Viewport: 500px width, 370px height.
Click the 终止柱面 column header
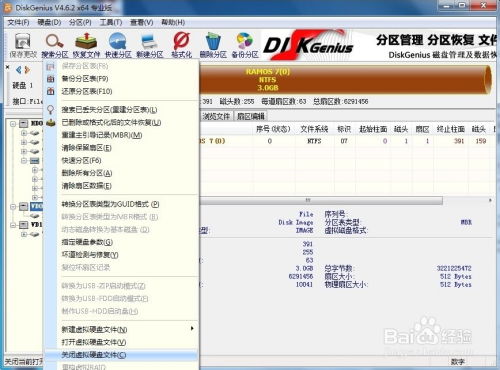(x=451, y=129)
